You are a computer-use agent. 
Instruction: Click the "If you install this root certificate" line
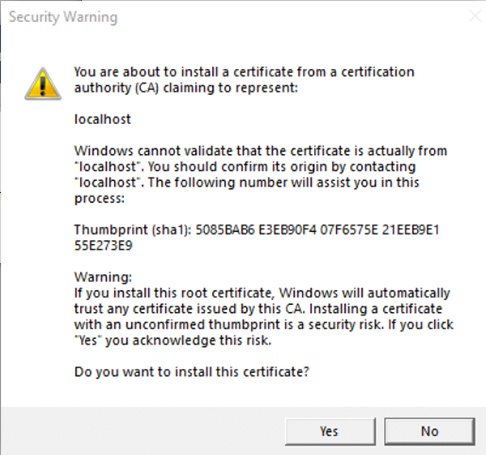click(x=262, y=293)
